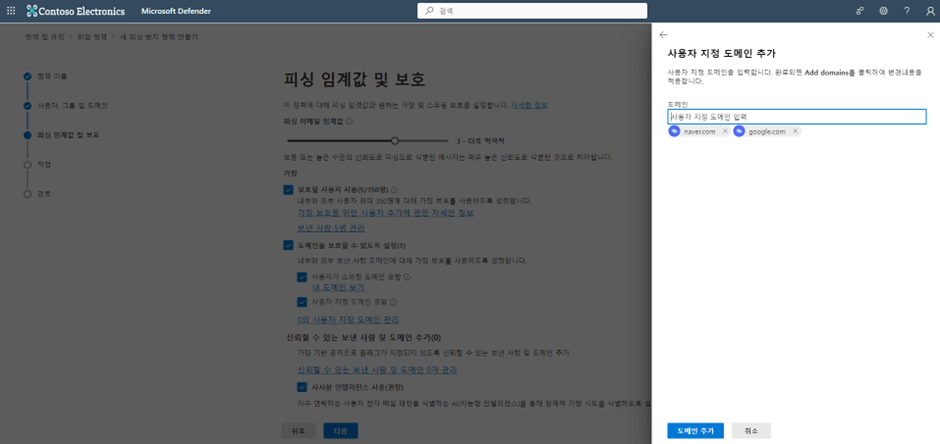
Task: Click the phishing threshold slider handle
Action: pyautogui.click(x=394, y=141)
